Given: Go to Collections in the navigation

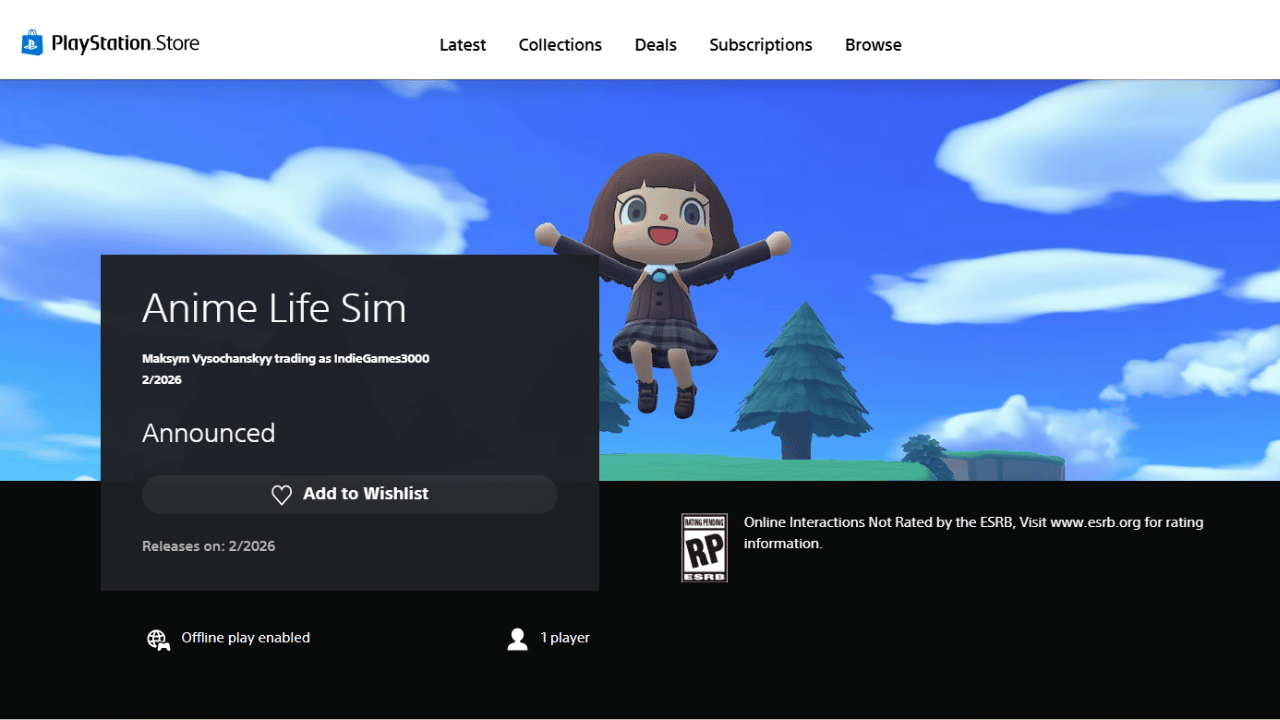Looking at the screenshot, I should click(x=560, y=45).
